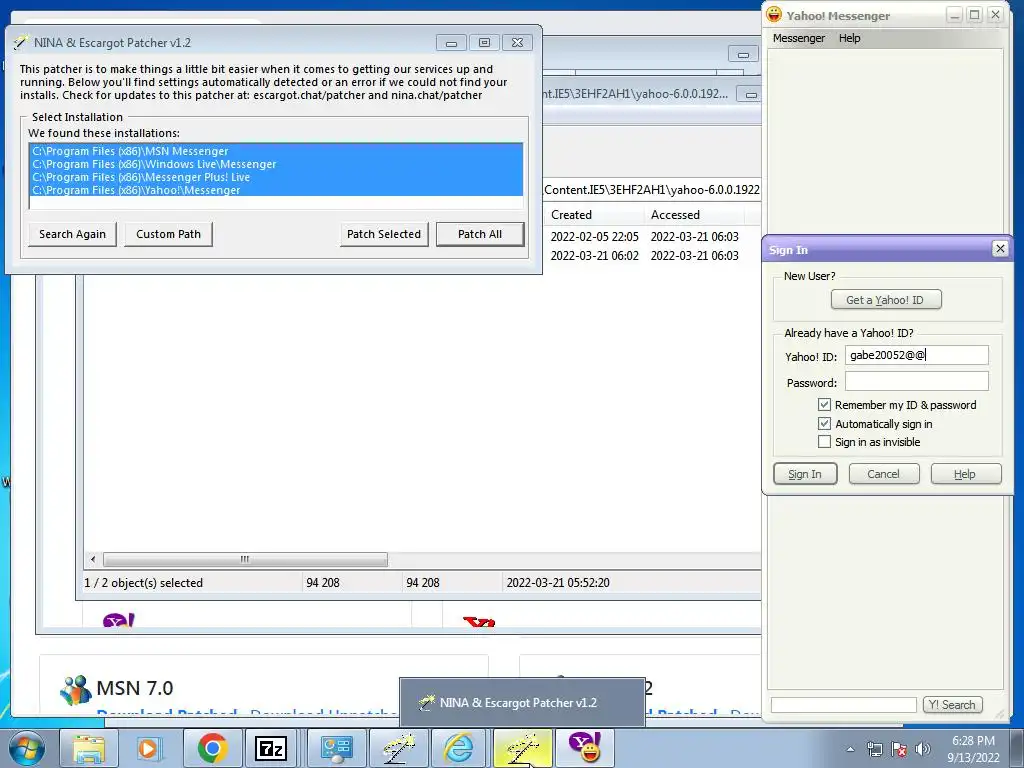Click the Yahoo! Messenger search text box
The height and width of the screenshot is (768, 1024).
[843, 705]
